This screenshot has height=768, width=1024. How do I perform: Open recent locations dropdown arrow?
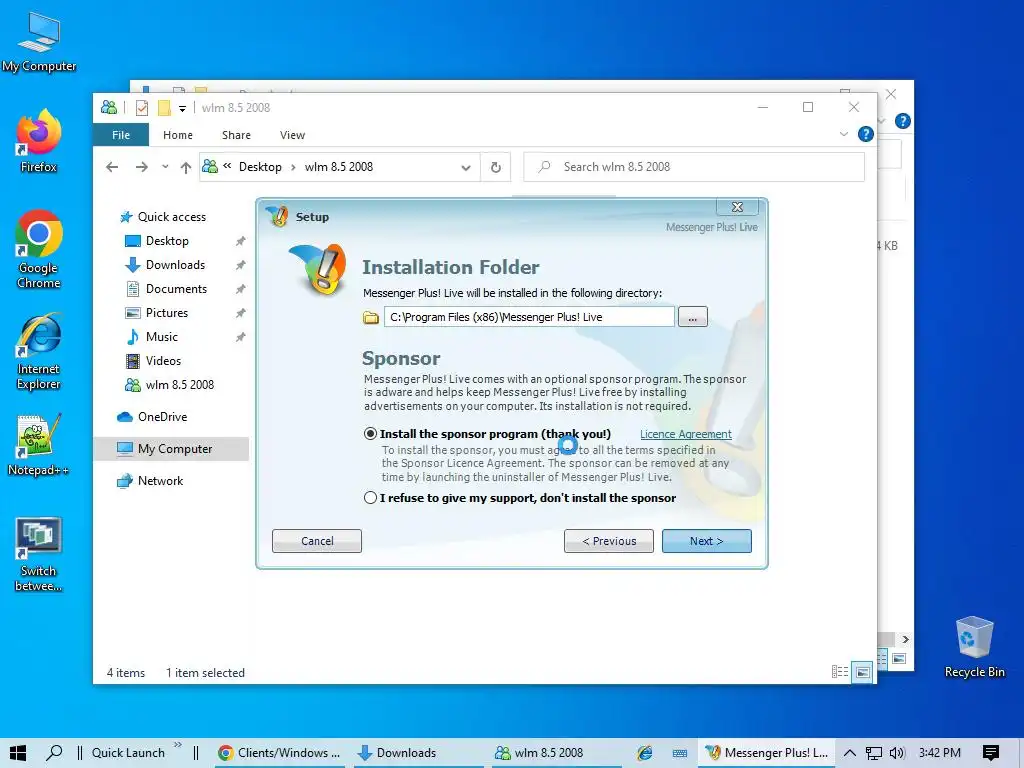click(165, 167)
